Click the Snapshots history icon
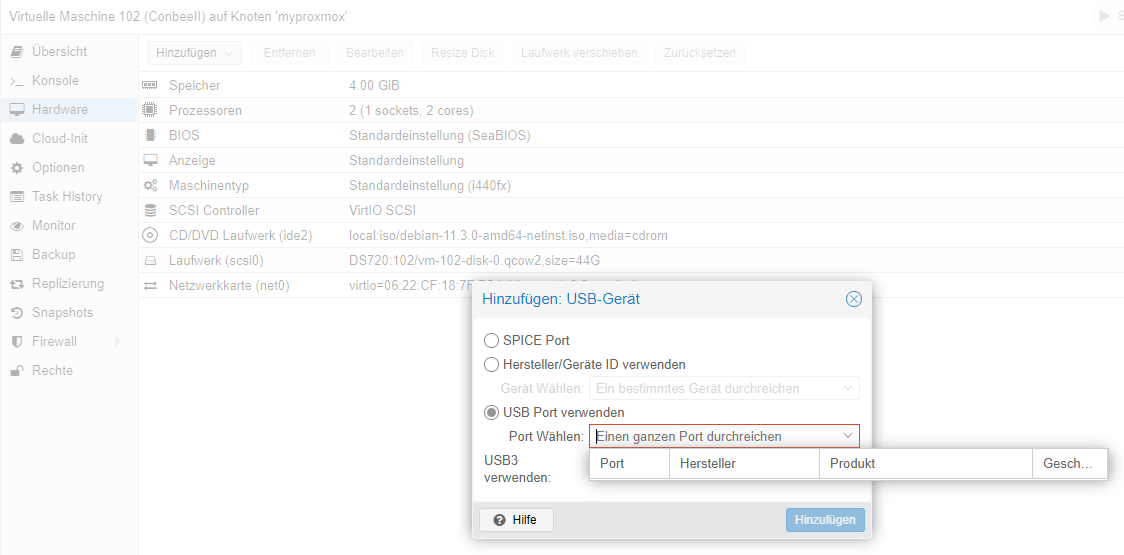Screen dimensions: 1124x555 17,313
